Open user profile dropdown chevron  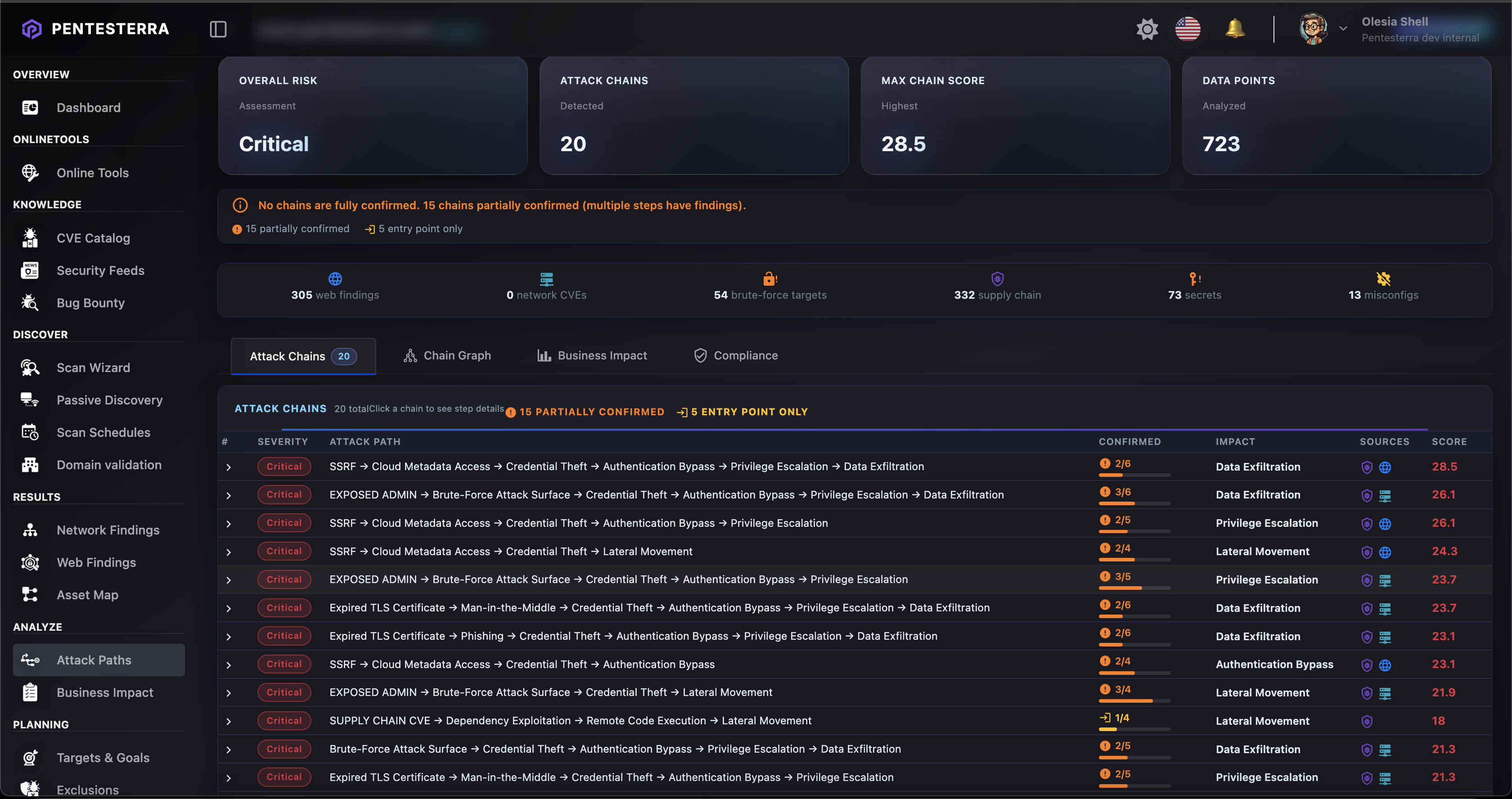1343,29
